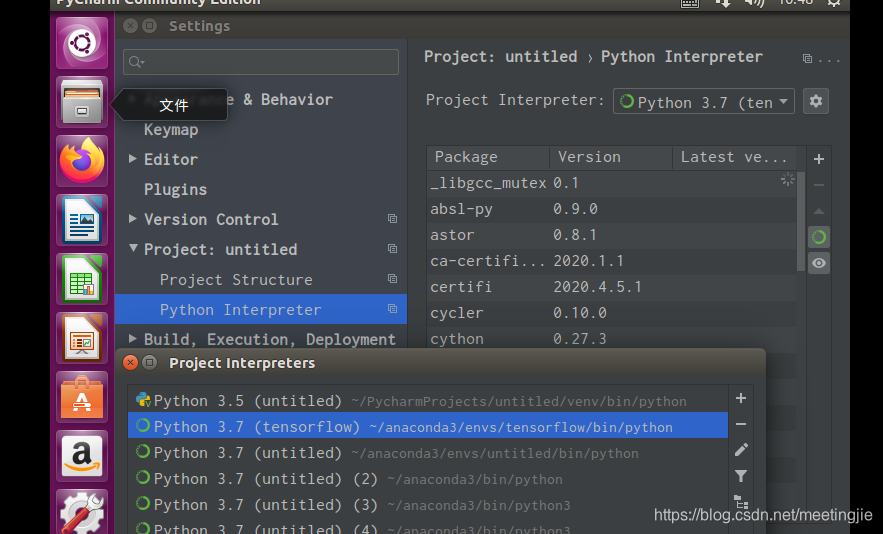Expand Build, Execution, Deployment section
The width and height of the screenshot is (883, 534).
133,339
